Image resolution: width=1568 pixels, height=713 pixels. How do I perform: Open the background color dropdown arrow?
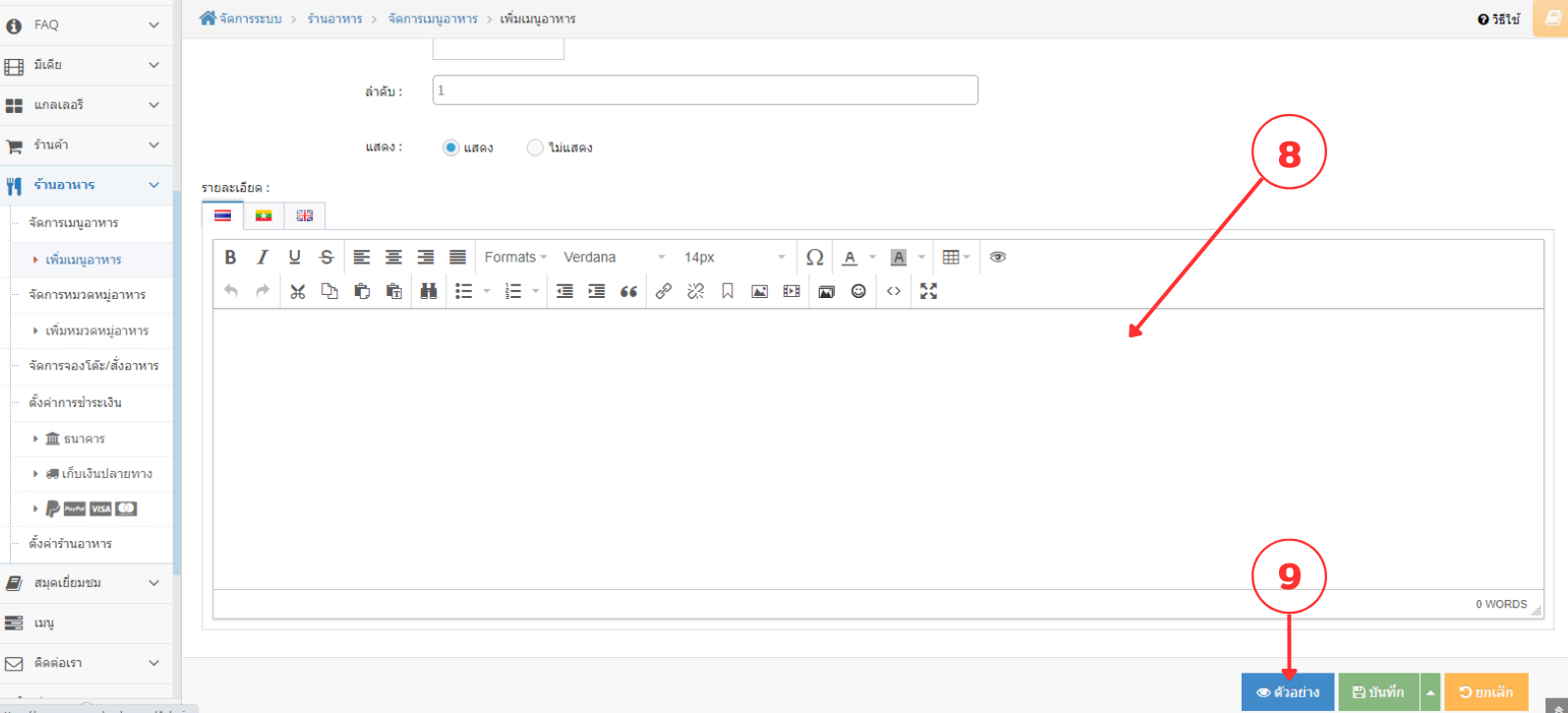click(921, 257)
